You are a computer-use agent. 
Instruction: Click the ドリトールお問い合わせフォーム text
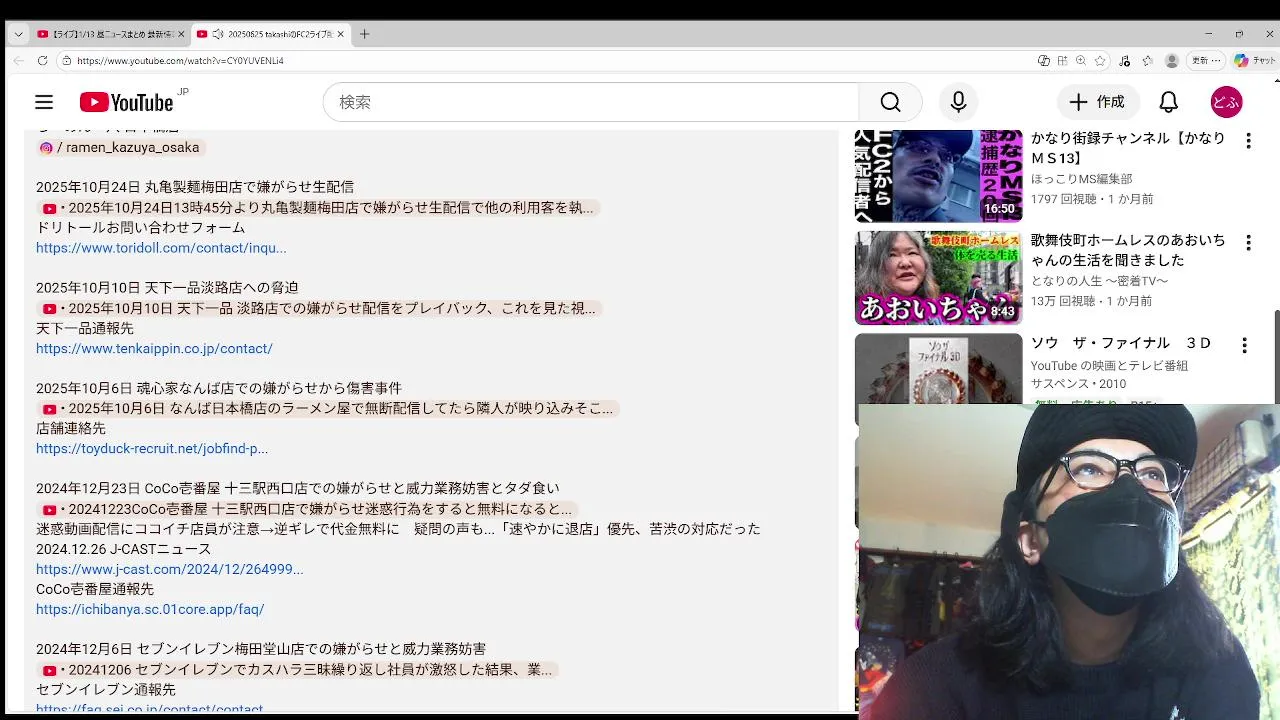[x=141, y=228]
